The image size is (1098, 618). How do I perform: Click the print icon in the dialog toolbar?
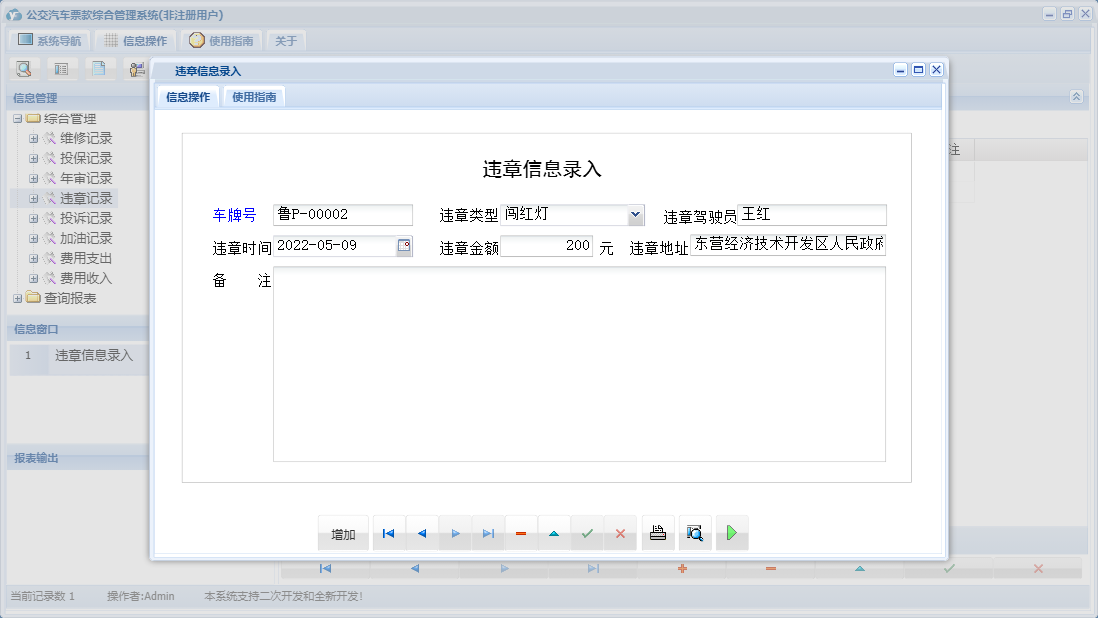[x=657, y=533]
